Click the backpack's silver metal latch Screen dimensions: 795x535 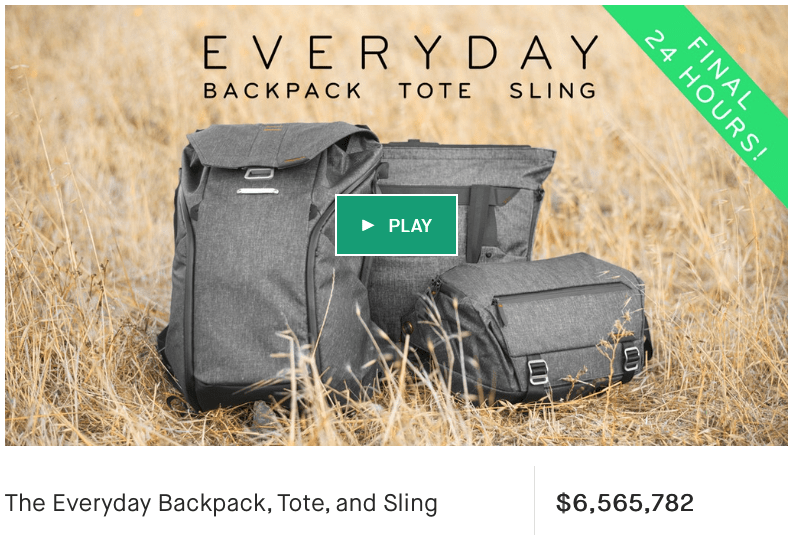tap(259, 173)
